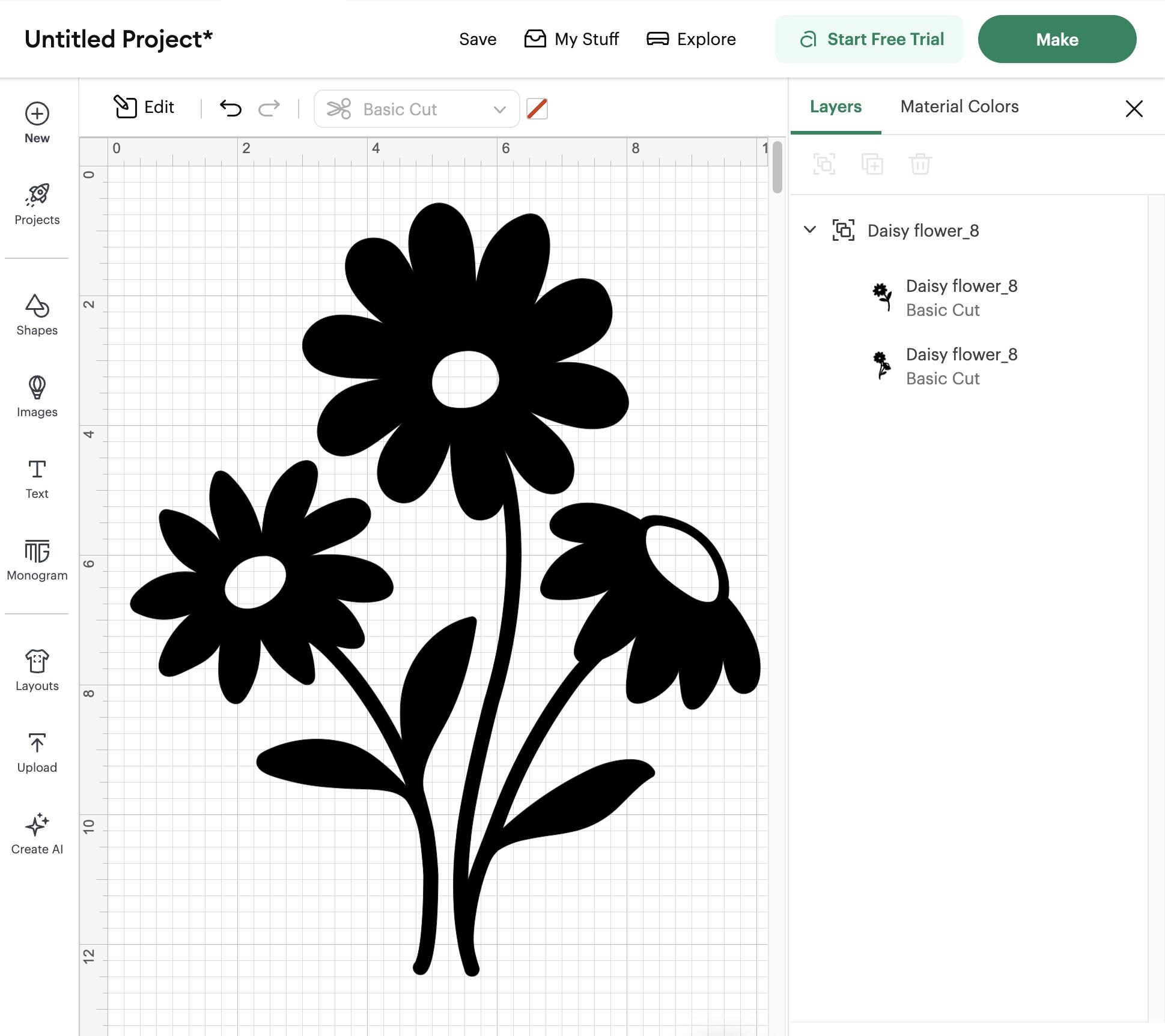Open the Explore page
This screenshot has width=1165, height=1036.
click(691, 39)
